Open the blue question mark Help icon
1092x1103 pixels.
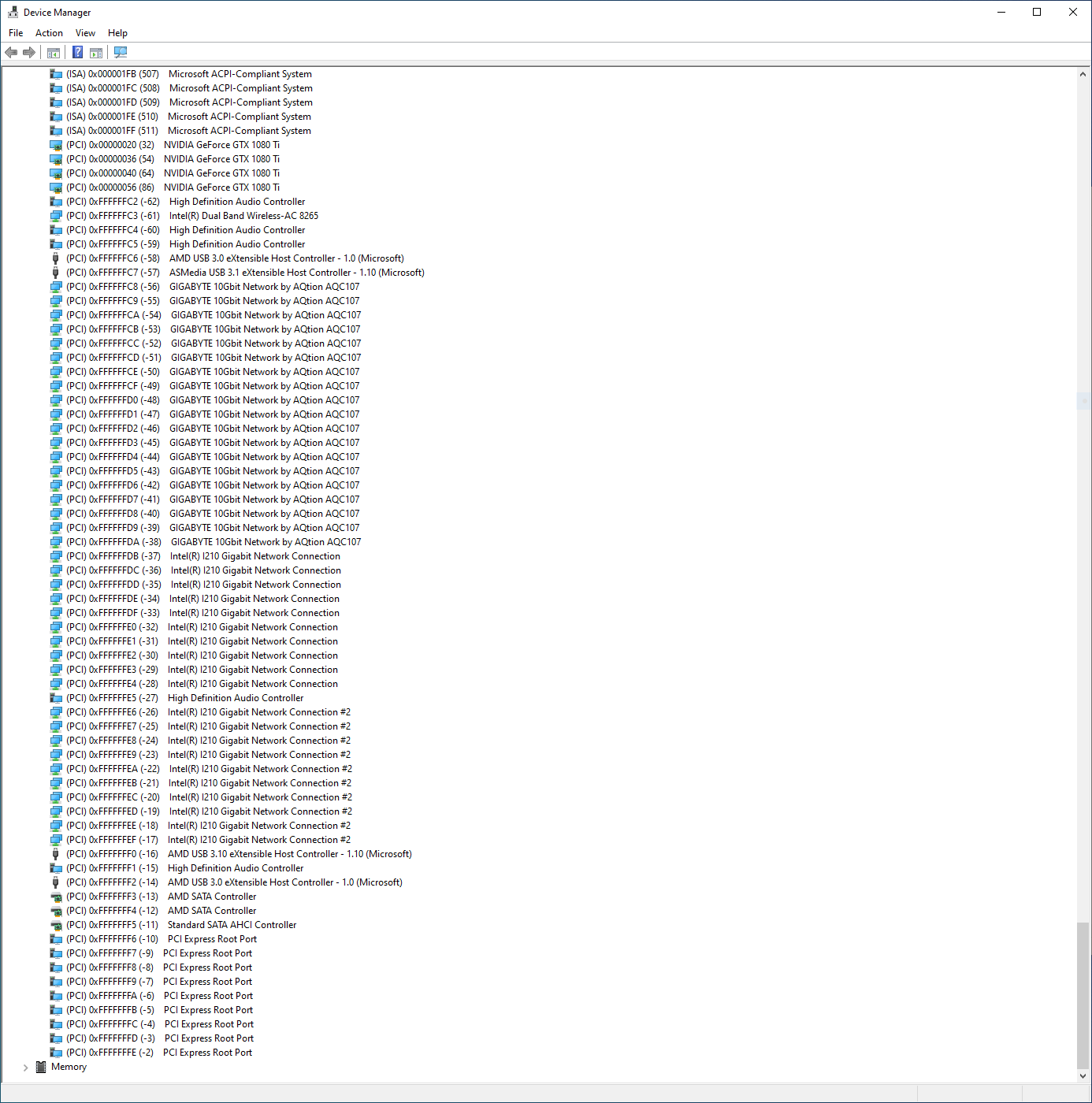tap(77, 53)
